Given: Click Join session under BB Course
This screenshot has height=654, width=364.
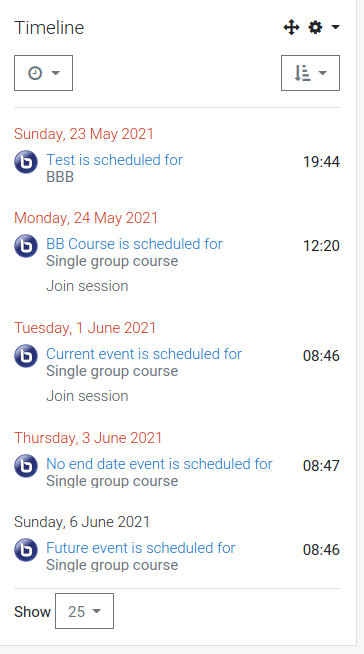Looking at the screenshot, I should (x=87, y=286).
